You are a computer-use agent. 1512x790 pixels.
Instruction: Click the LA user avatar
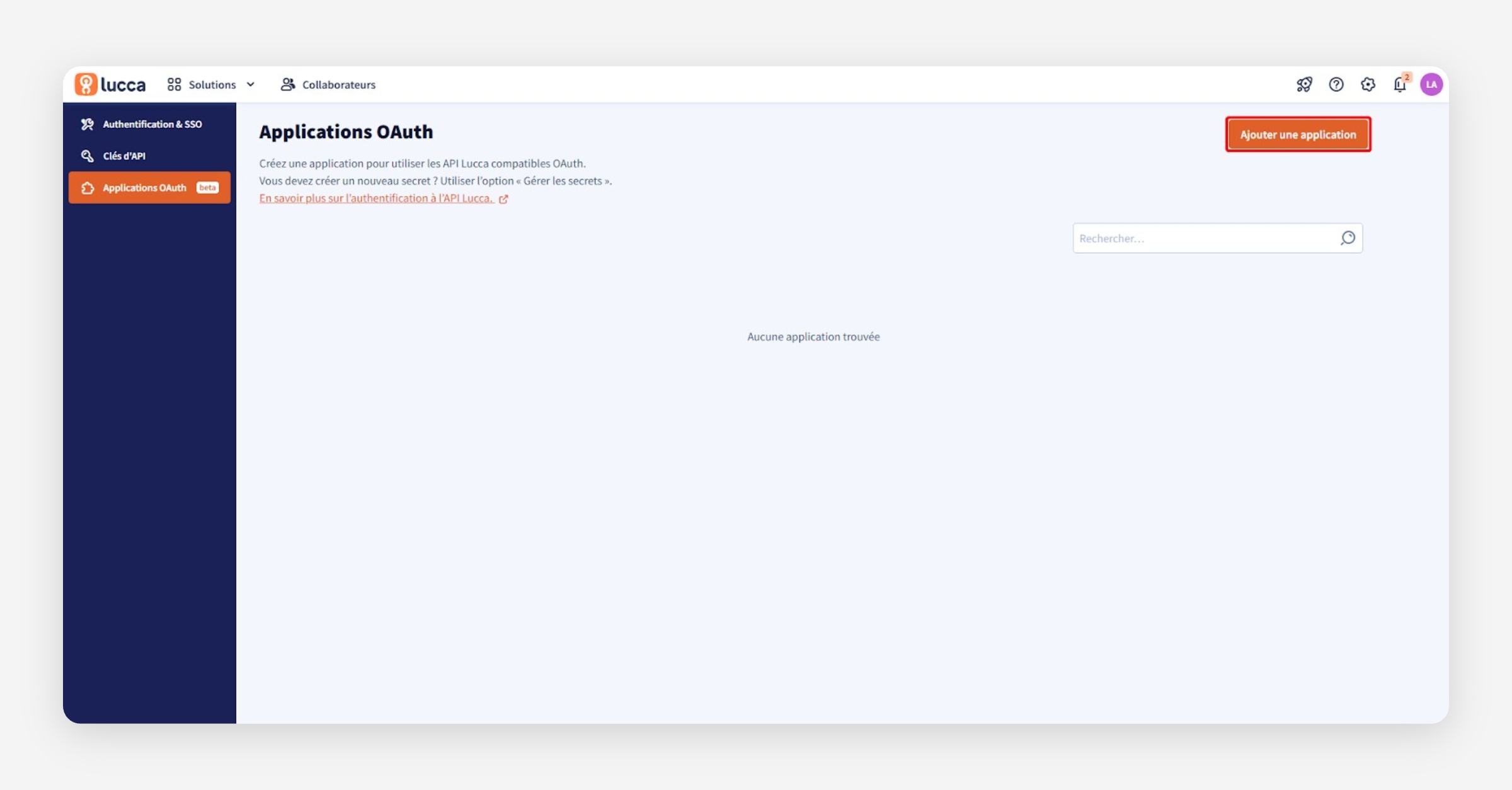tap(1431, 84)
